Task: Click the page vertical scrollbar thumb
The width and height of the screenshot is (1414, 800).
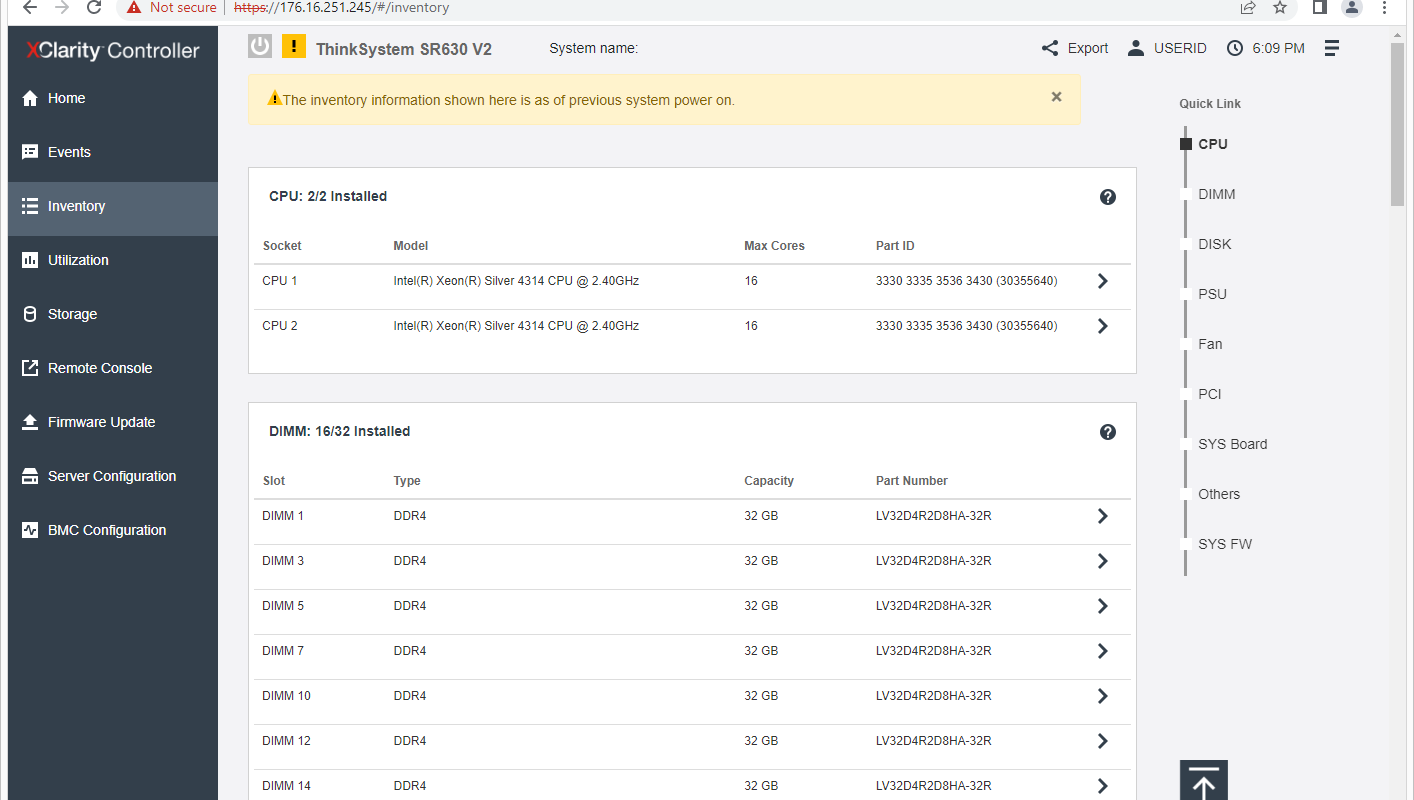Action: click(x=1397, y=125)
